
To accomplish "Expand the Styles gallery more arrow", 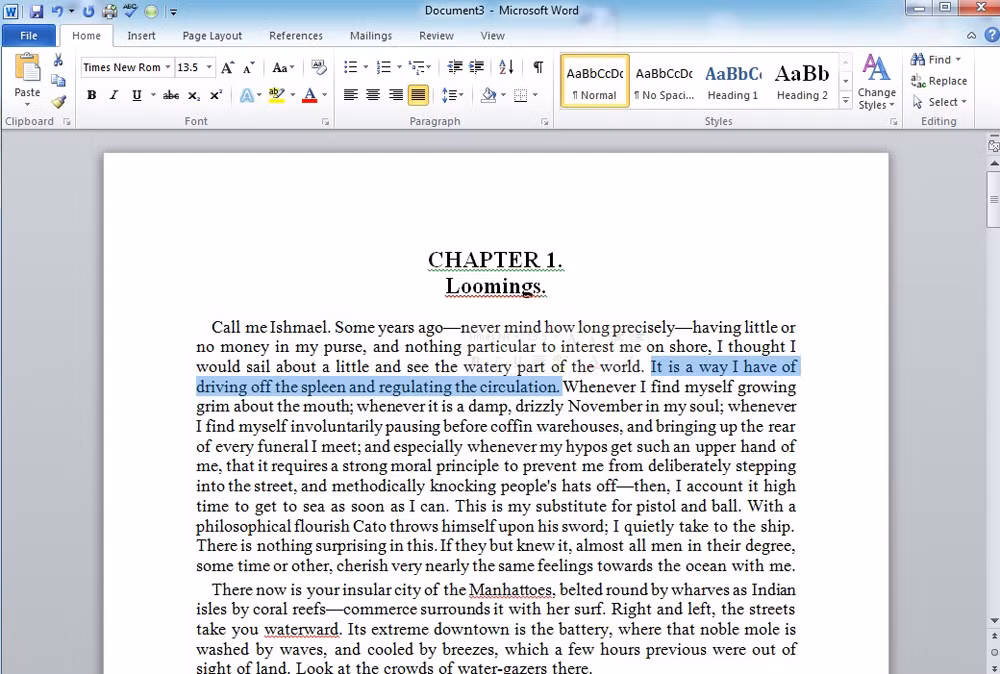I will 846,101.
